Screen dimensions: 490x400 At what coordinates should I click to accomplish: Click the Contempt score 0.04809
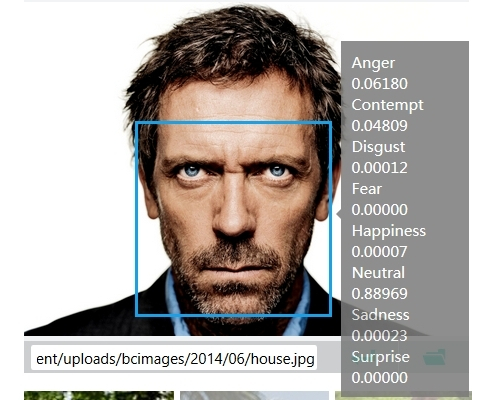(x=379, y=126)
